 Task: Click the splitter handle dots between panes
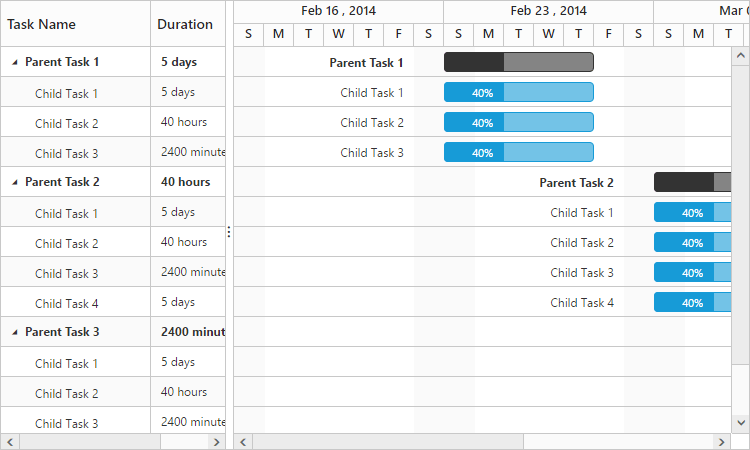pyautogui.click(x=229, y=232)
